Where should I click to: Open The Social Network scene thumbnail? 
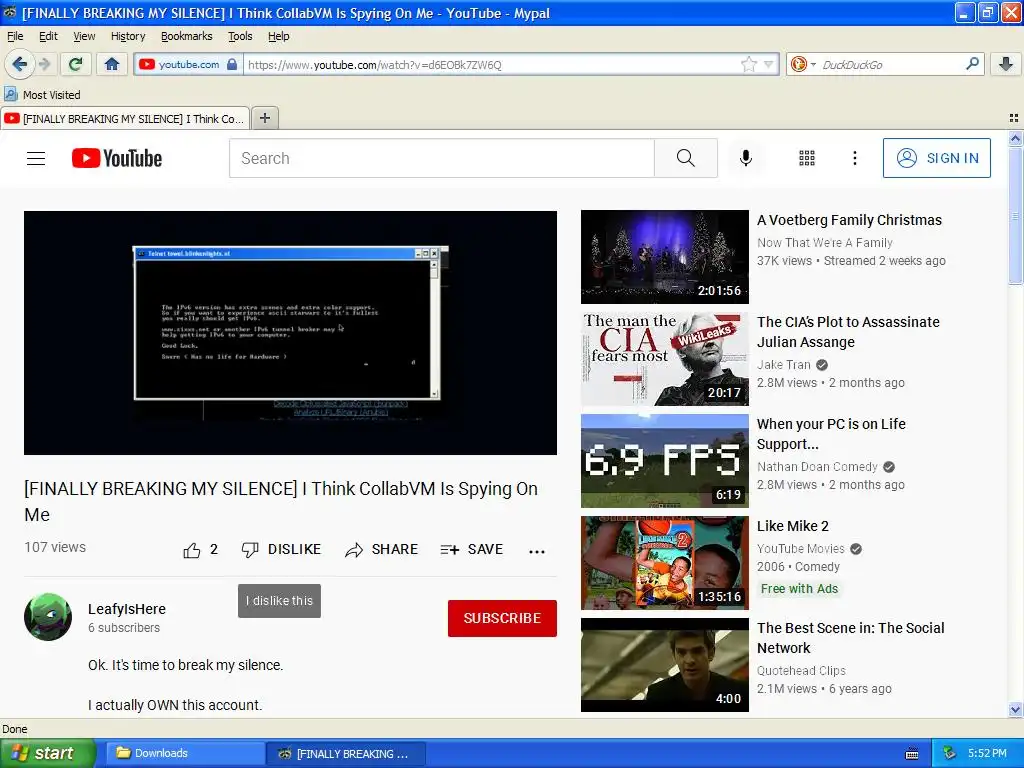(x=665, y=665)
